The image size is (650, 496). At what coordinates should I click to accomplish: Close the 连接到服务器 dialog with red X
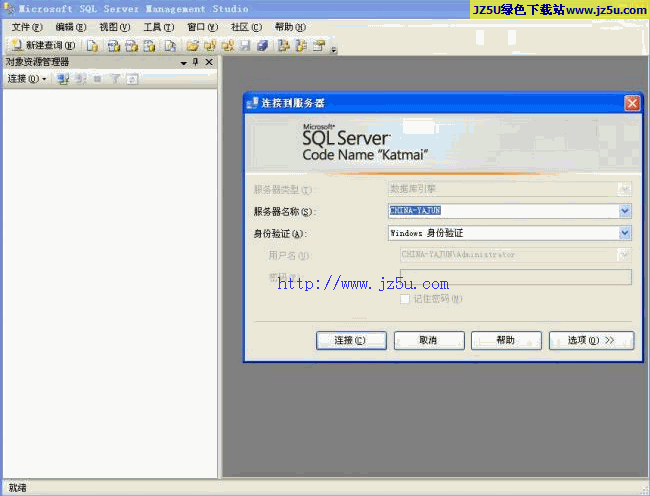coord(633,103)
